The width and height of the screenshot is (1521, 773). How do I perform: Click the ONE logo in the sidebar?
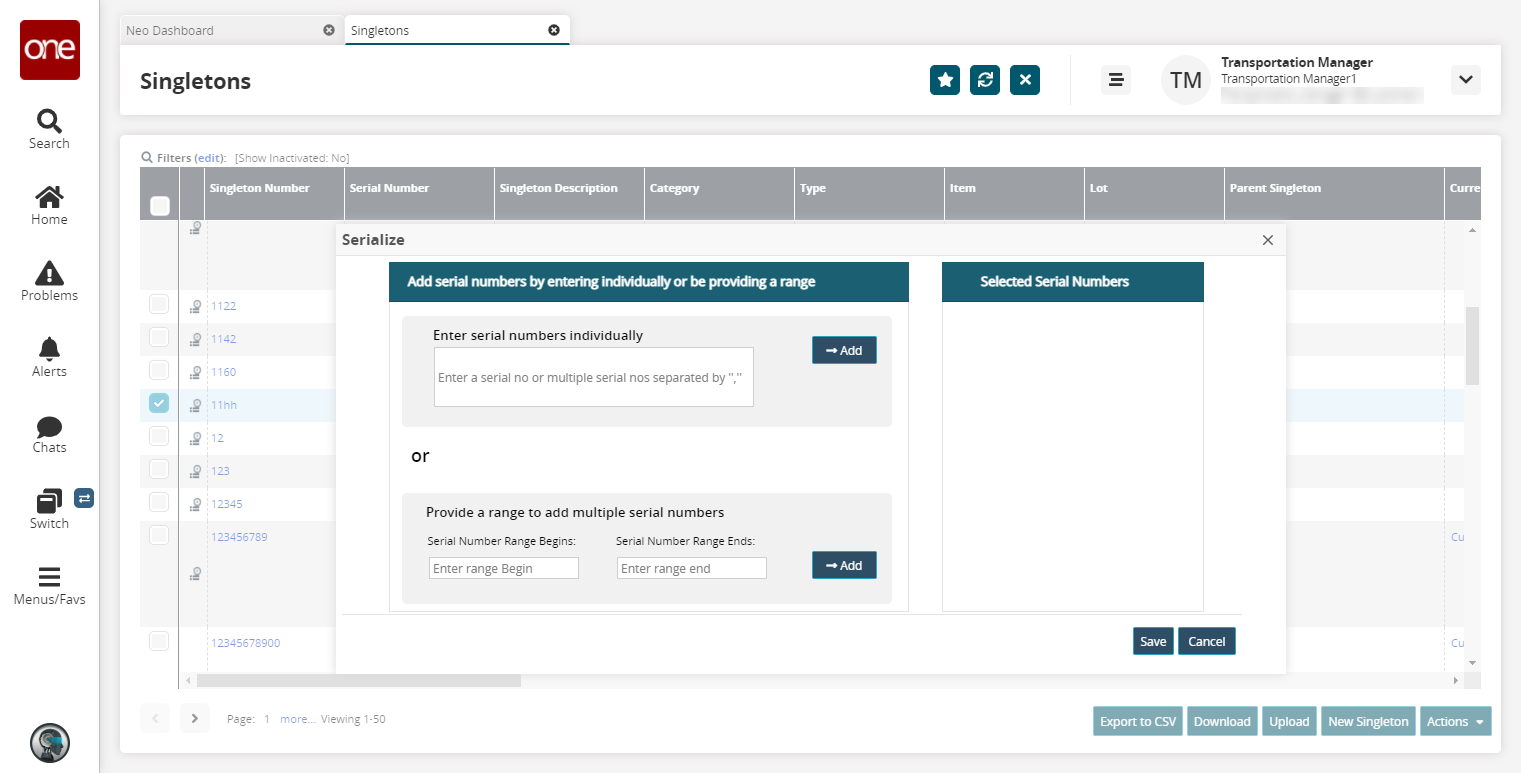50,49
